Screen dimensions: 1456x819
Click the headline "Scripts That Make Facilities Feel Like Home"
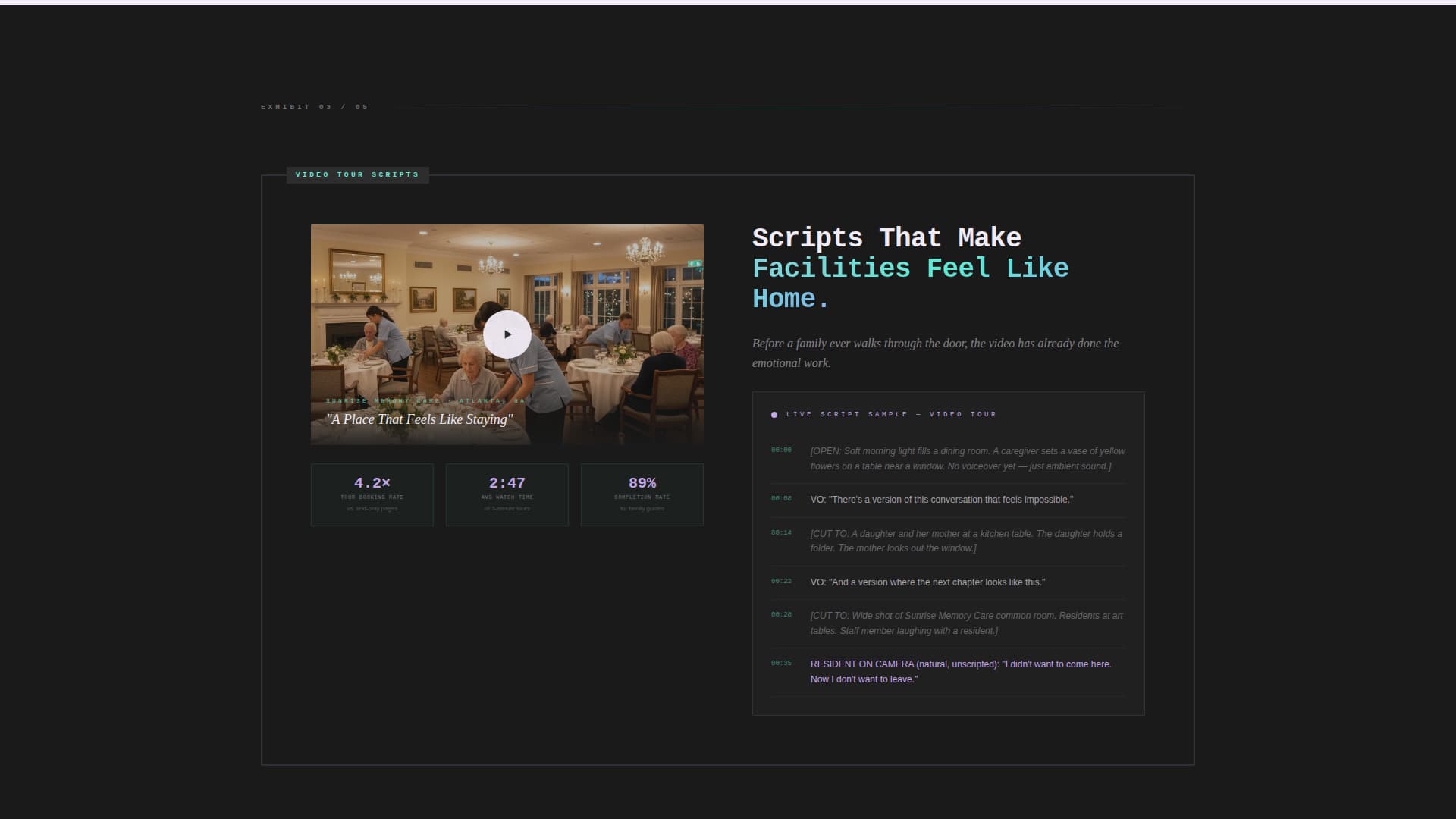(x=909, y=268)
